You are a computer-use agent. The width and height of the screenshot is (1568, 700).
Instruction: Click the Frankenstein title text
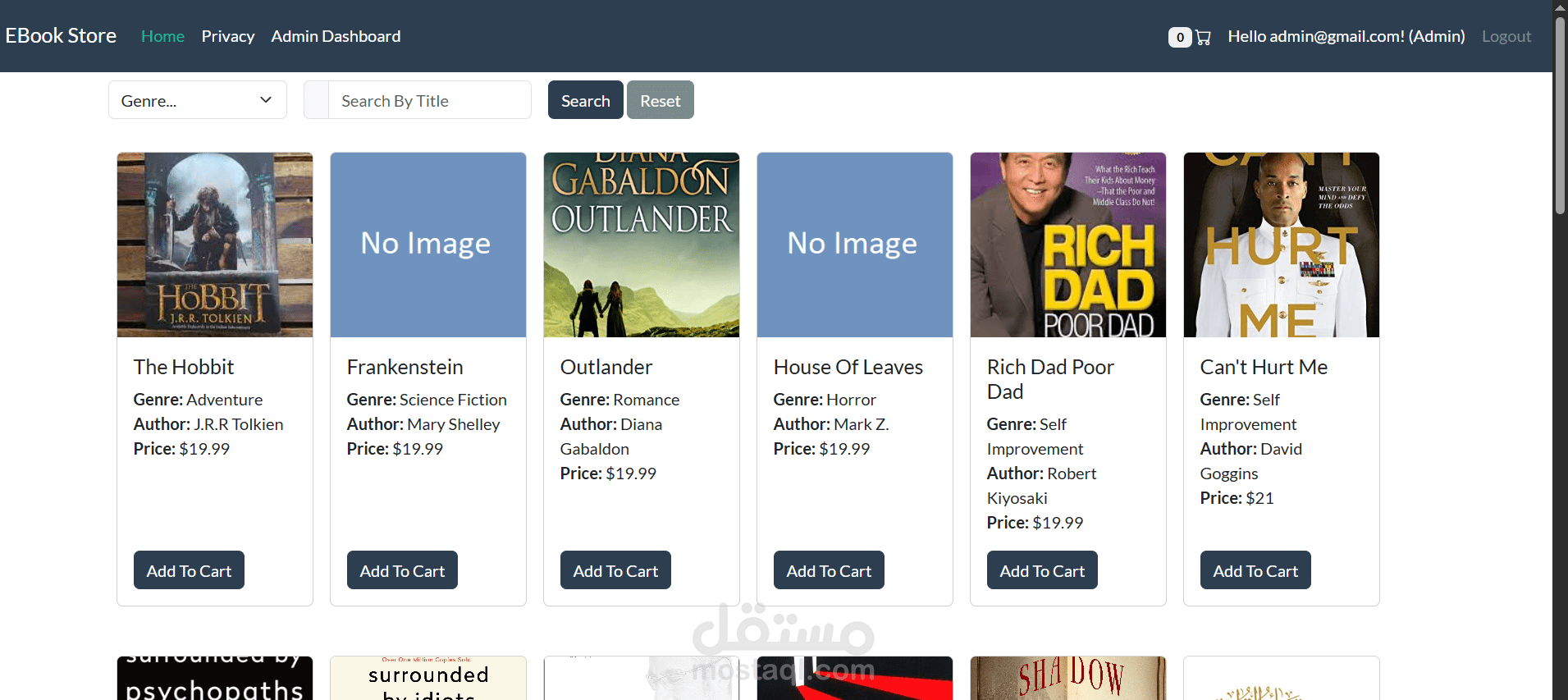click(x=405, y=367)
